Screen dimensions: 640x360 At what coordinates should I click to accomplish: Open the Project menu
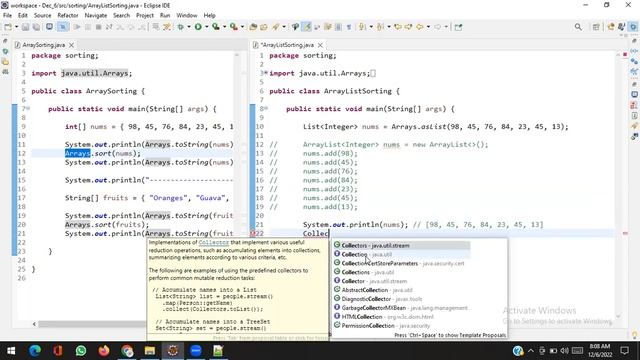pyautogui.click(x=145, y=16)
